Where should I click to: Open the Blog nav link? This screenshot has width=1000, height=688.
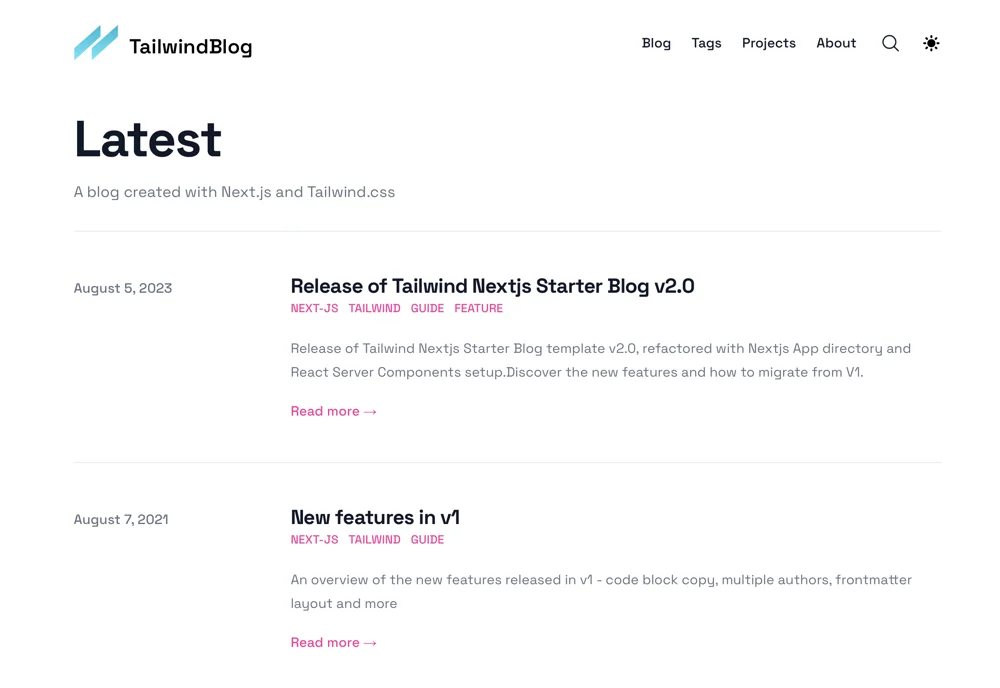656,43
